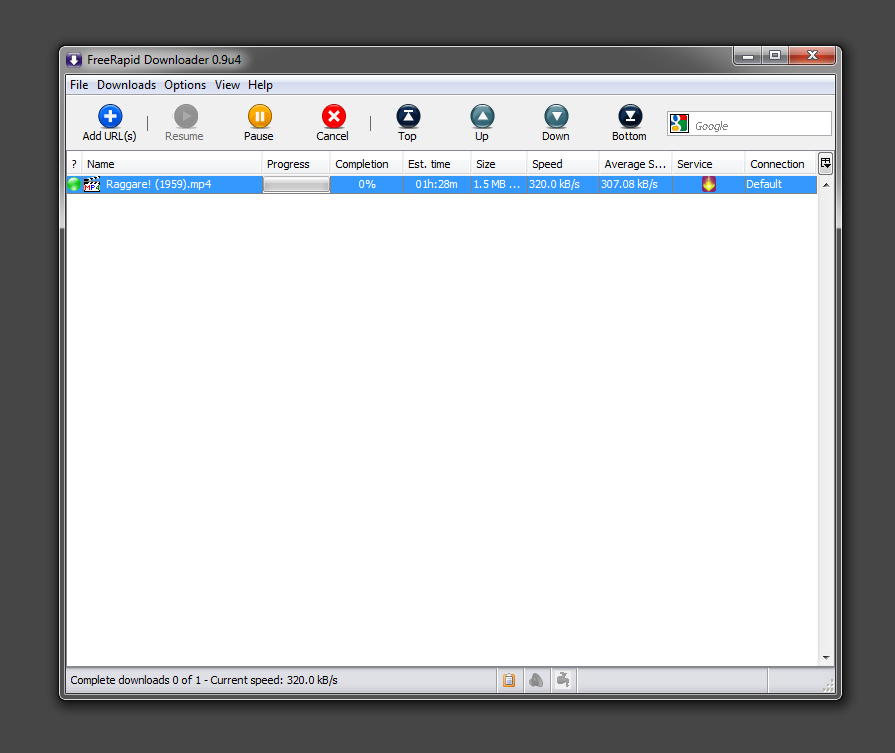Pause the selected download
895x753 pixels.
pyautogui.click(x=259, y=123)
